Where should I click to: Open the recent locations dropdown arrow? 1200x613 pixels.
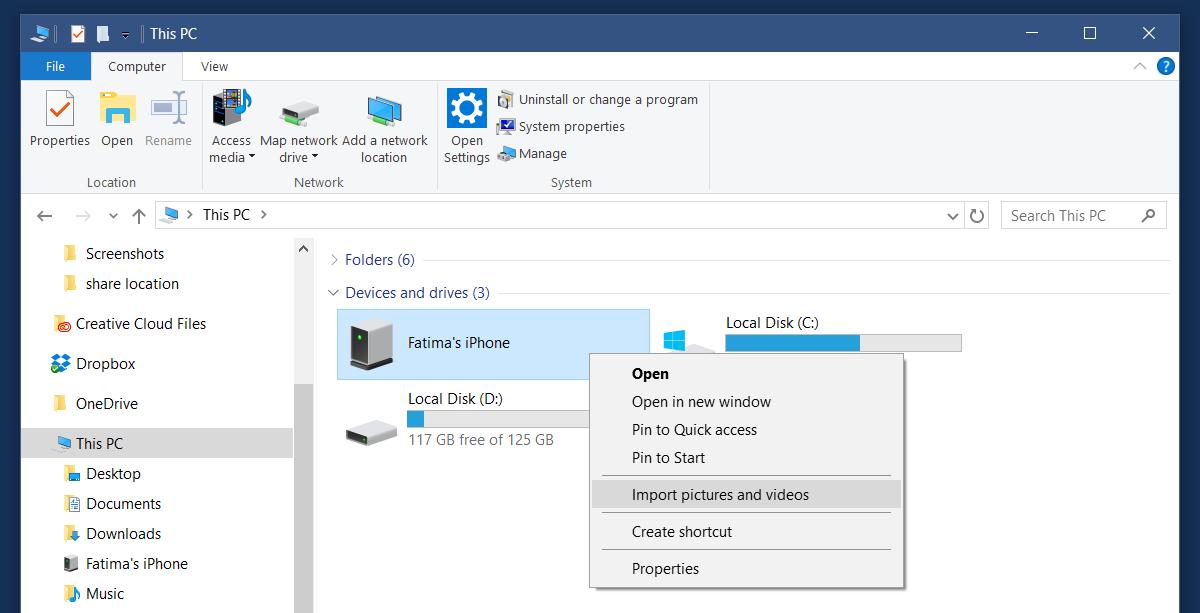(x=113, y=215)
